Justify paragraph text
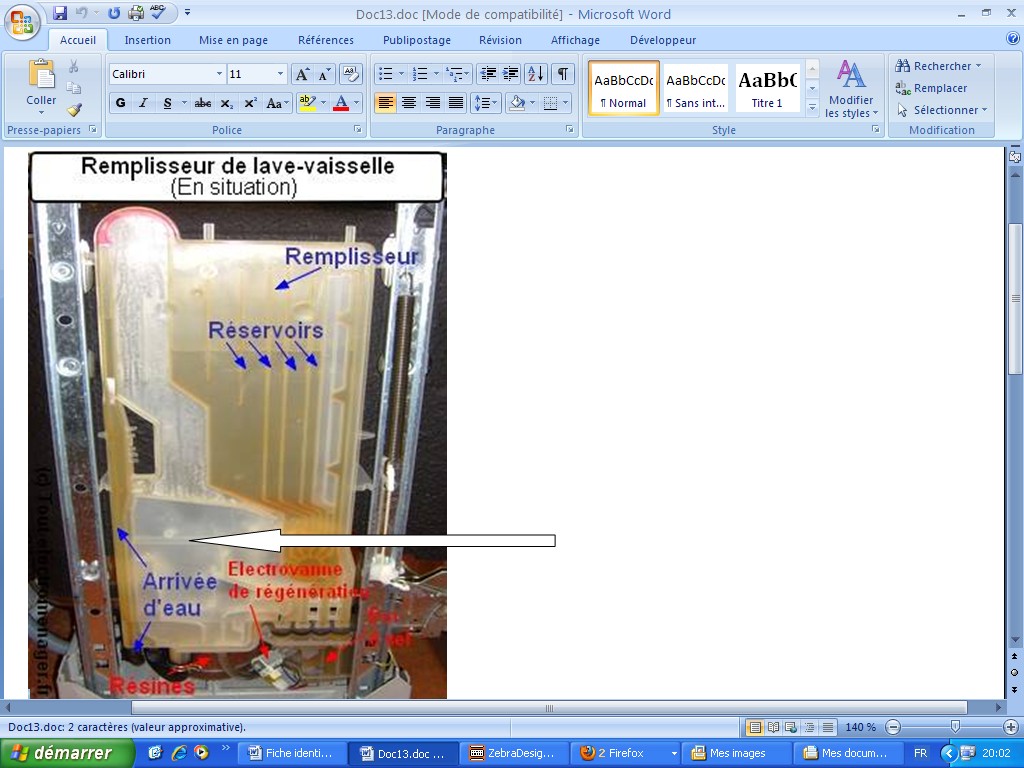 click(x=456, y=103)
